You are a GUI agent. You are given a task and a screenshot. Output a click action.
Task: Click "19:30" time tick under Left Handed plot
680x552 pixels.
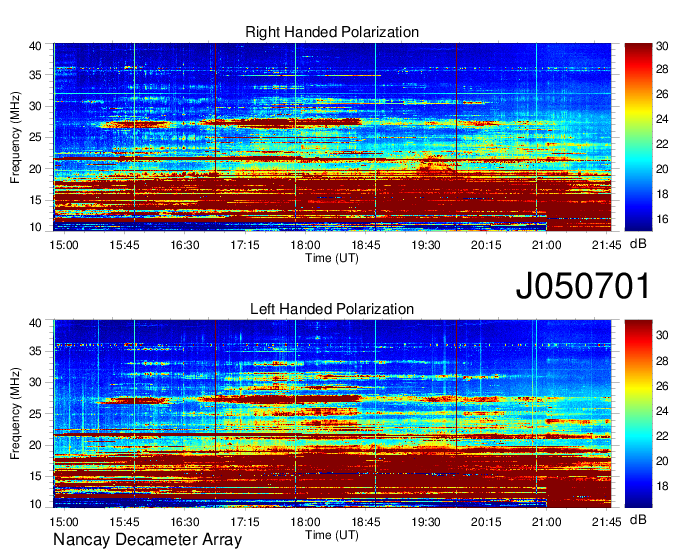(x=426, y=522)
